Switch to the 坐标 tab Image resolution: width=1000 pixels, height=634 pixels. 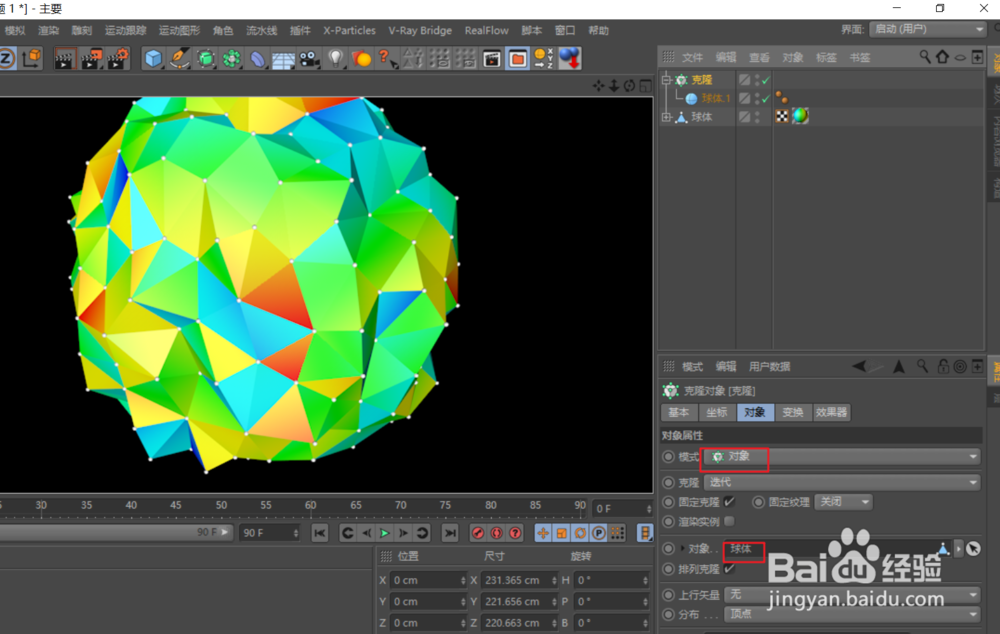coord(717,413)
